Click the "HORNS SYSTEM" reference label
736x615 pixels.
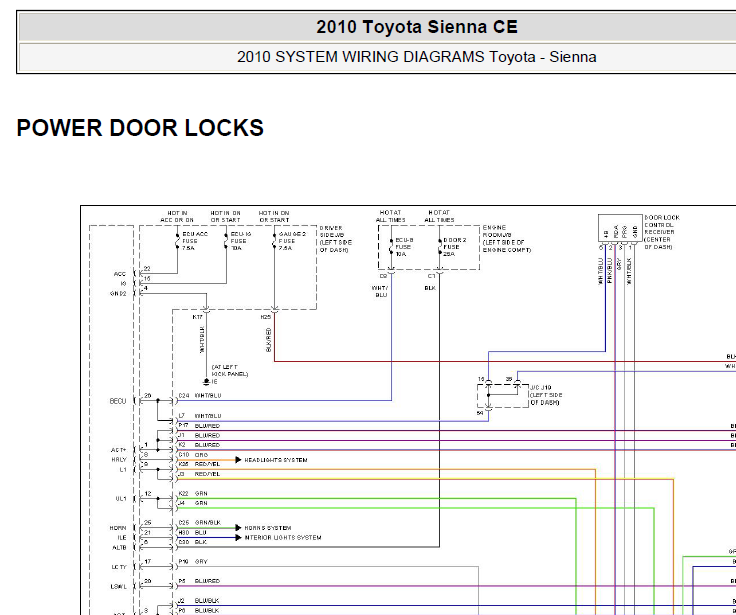268,528
